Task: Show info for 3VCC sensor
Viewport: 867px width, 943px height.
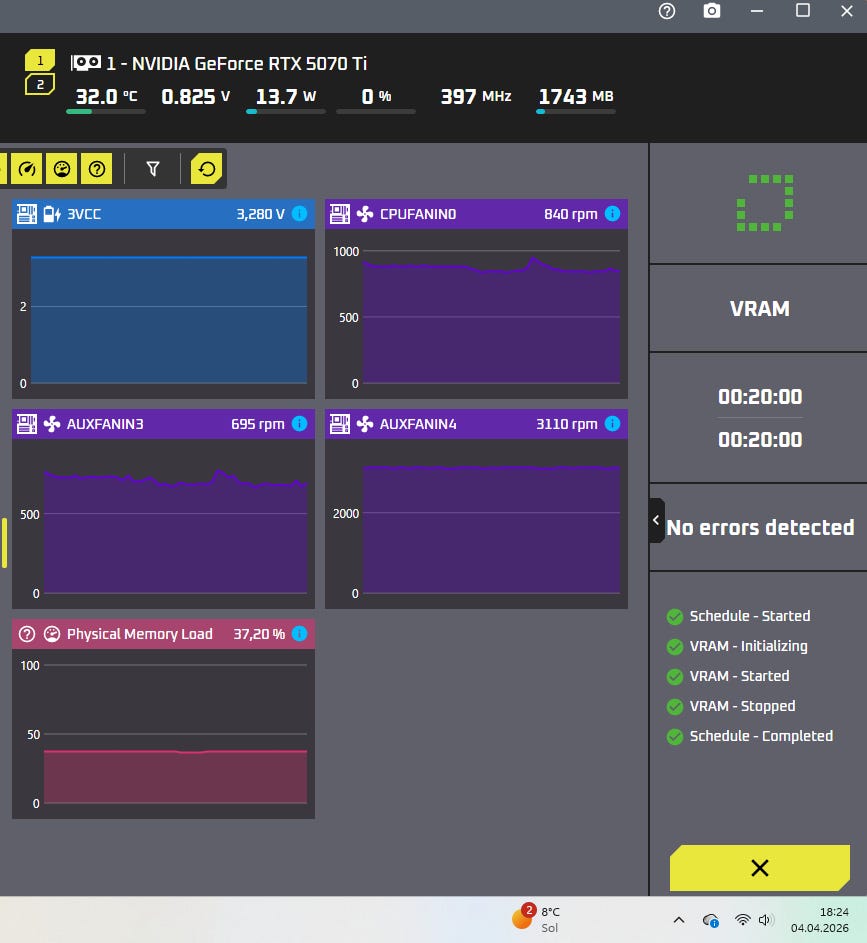Action: [299, 213]
